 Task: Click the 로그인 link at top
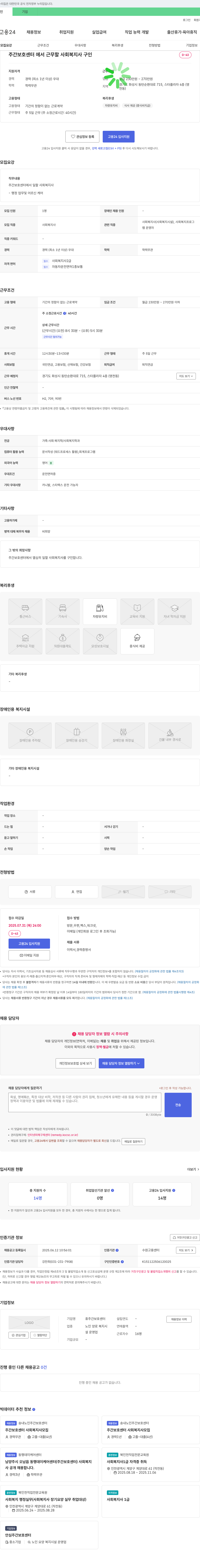point(187,20)
